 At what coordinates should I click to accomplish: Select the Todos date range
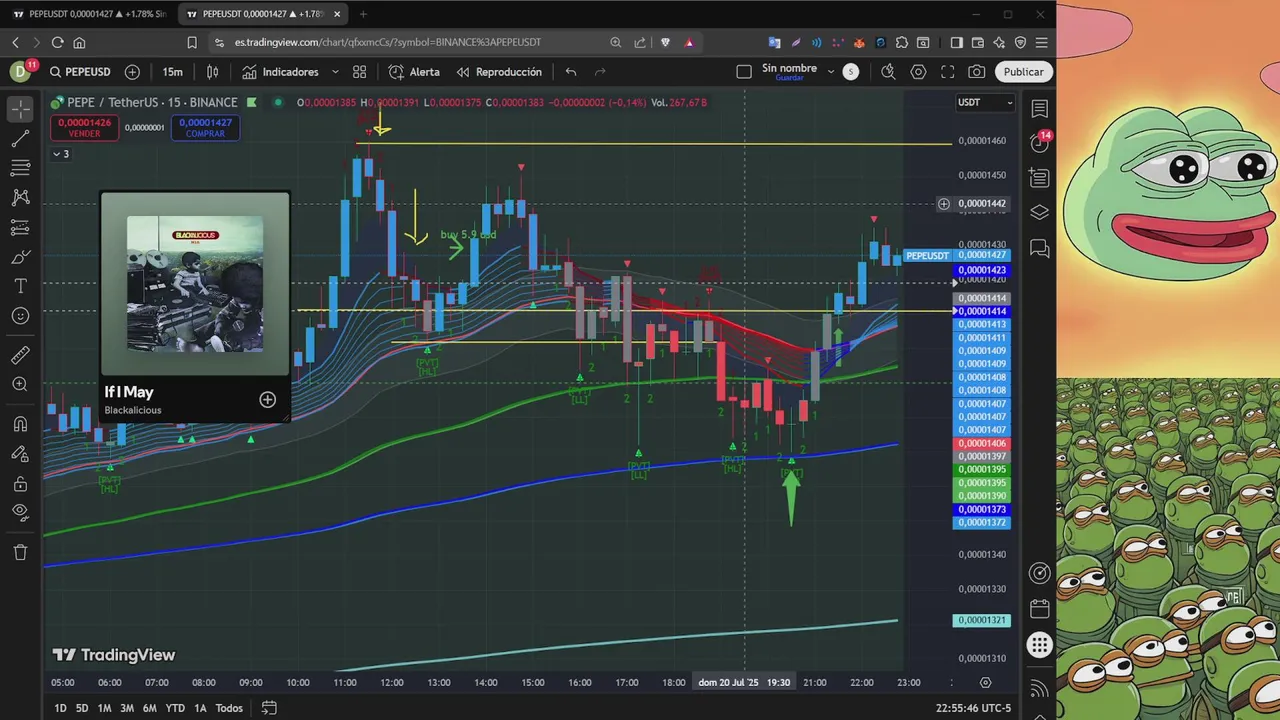point(229,708)
